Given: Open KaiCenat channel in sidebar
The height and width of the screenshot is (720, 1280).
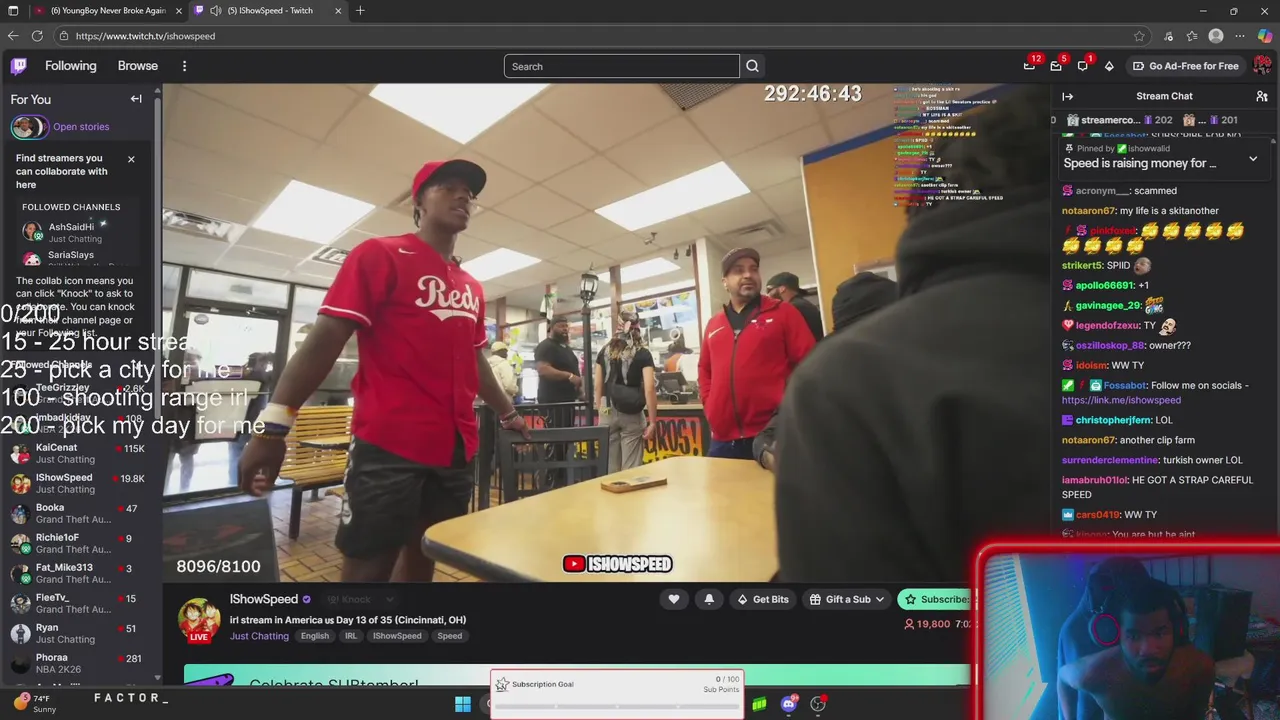Looking at the screenshot, I should point(78,454).
